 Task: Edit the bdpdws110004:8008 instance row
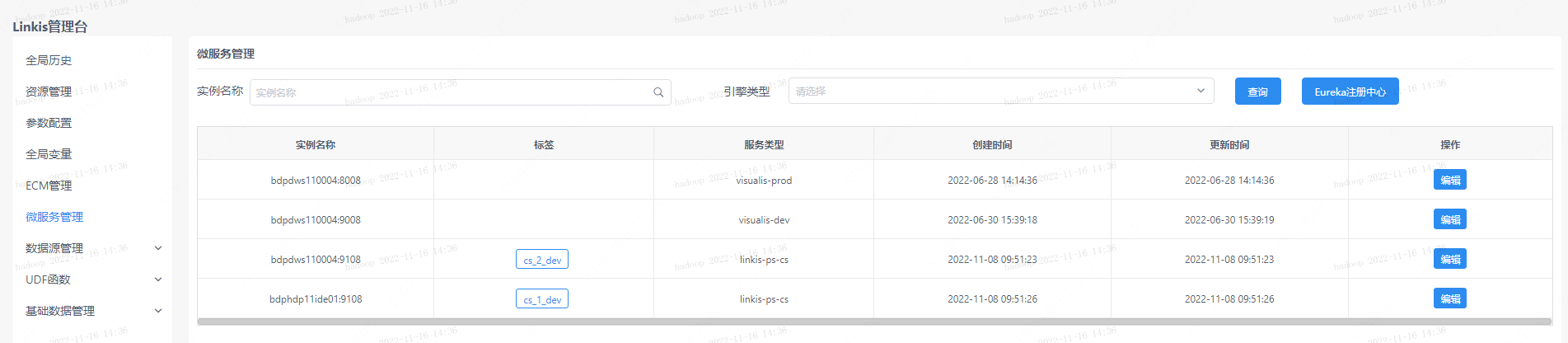point(1449,180)
